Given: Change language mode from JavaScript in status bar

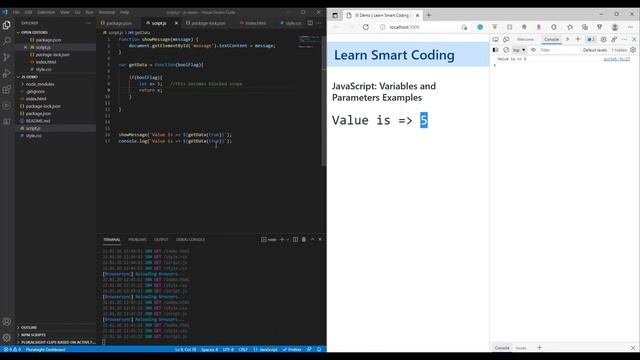Looking at the screenshot, I should pos(265,349).
